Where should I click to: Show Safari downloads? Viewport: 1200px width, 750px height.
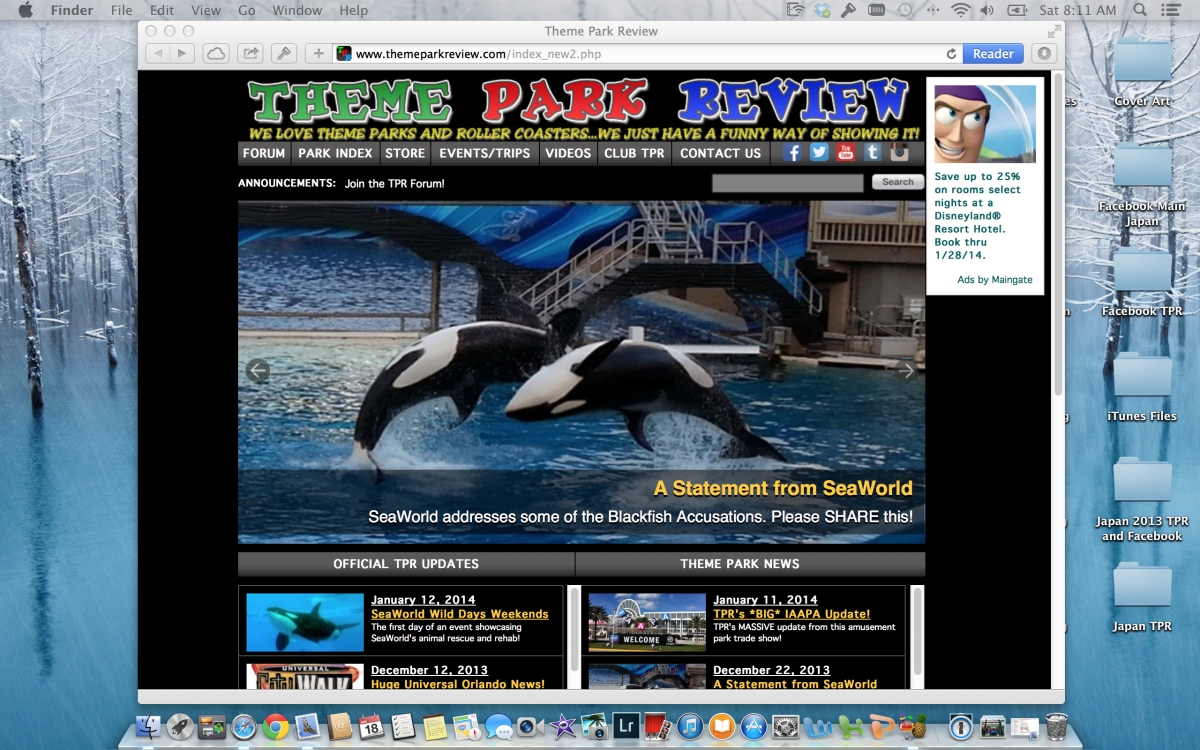(x=1043, y=54)
